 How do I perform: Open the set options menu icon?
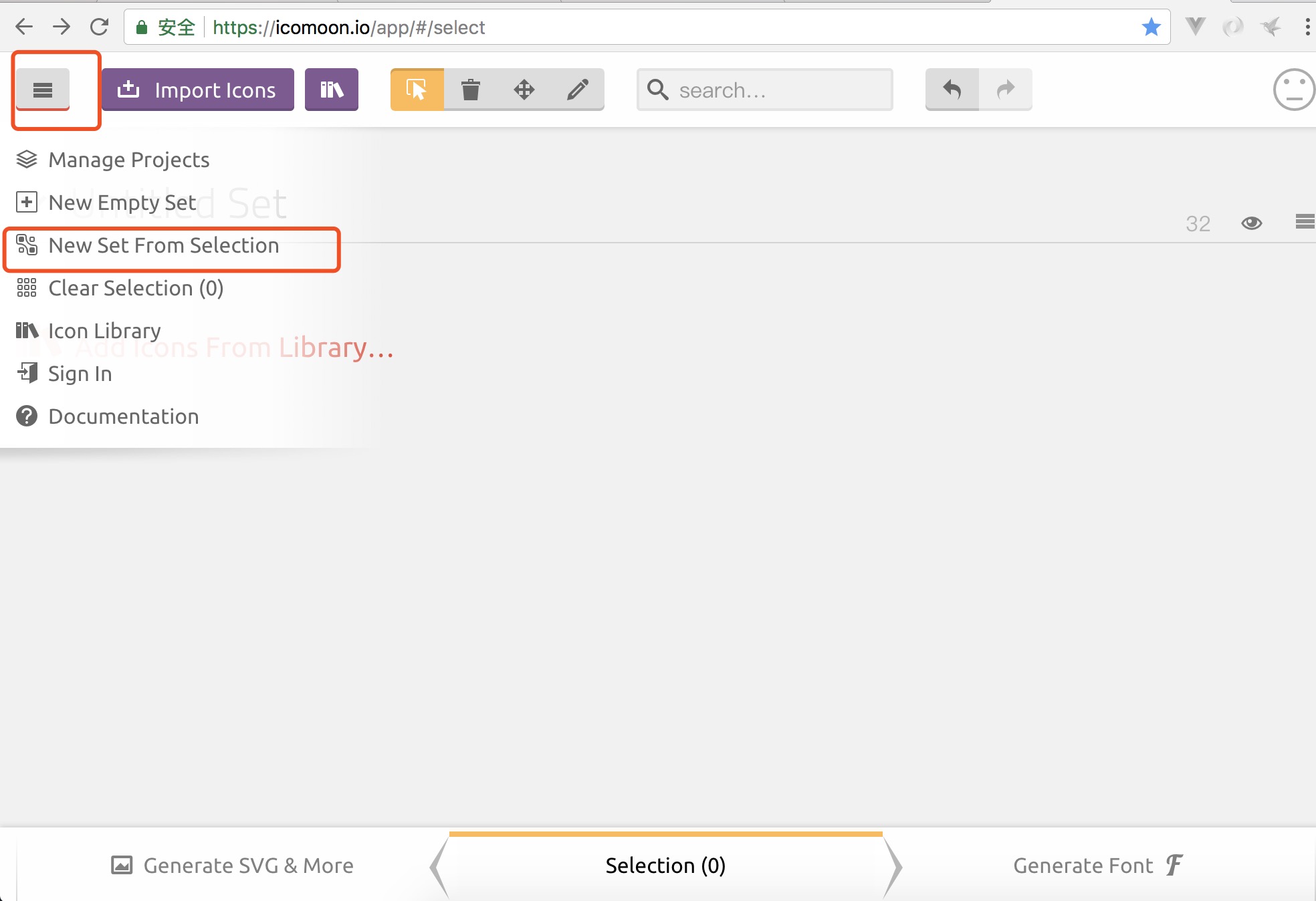[1305, 222]
